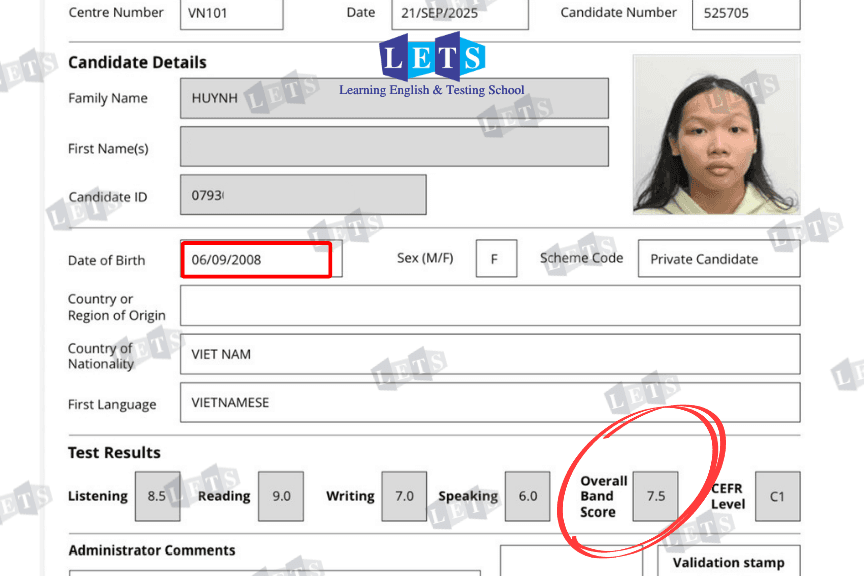864x576 pixels.
Task: Select the Centre Number field showing VN101
Action: (230, 14)
